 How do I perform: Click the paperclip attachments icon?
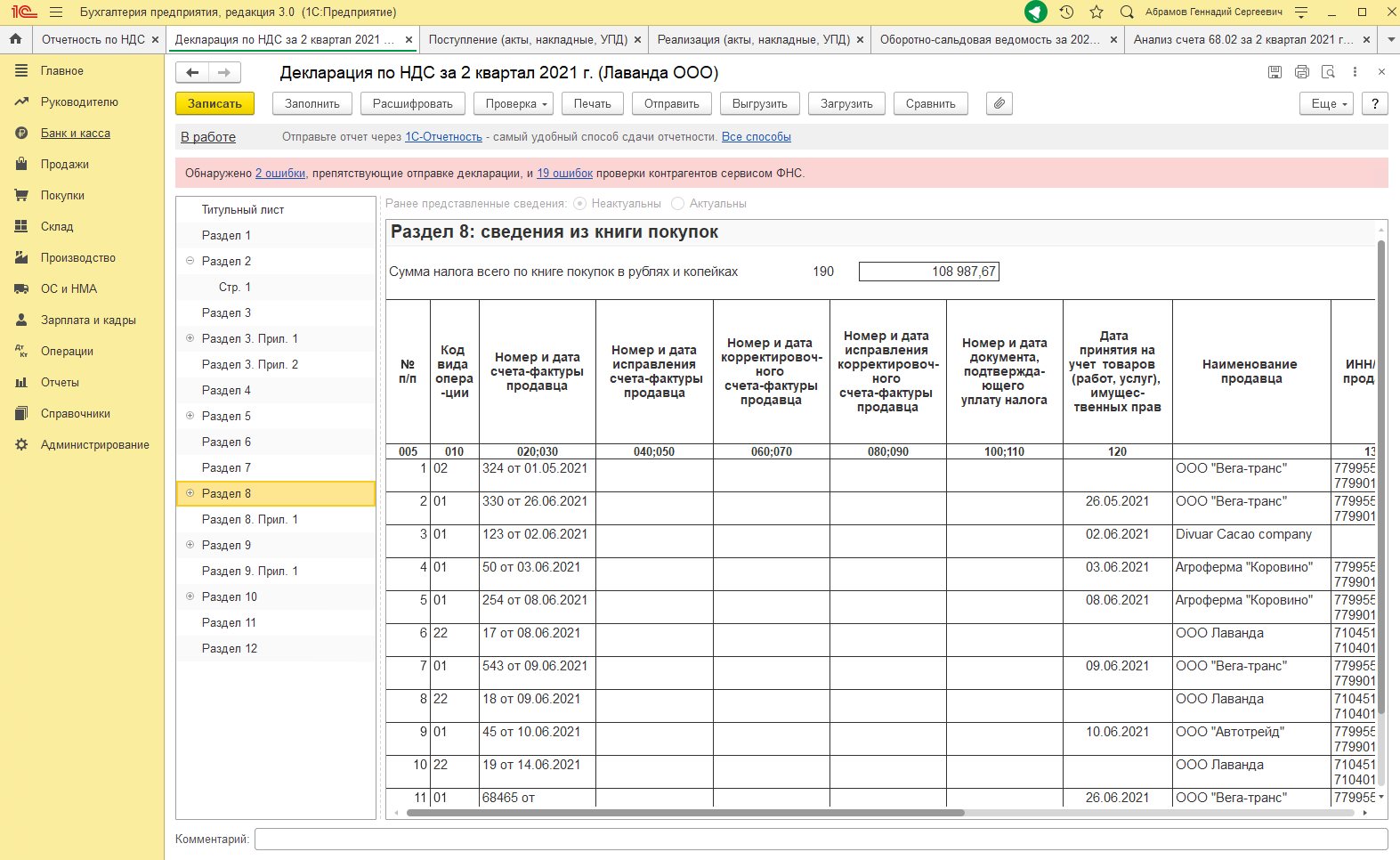click(999, 104)
